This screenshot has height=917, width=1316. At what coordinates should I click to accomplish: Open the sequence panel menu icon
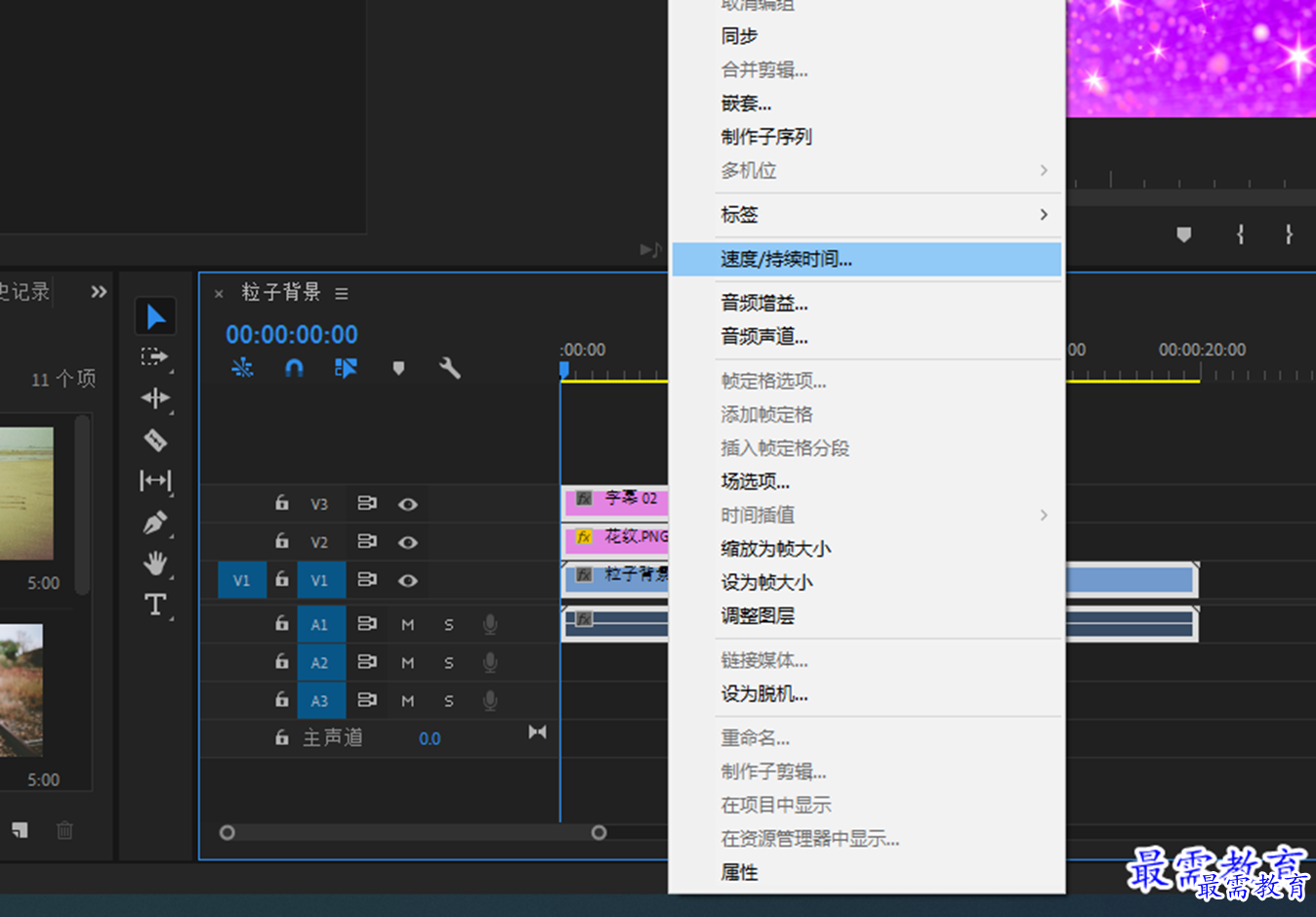tap(342, 293)
